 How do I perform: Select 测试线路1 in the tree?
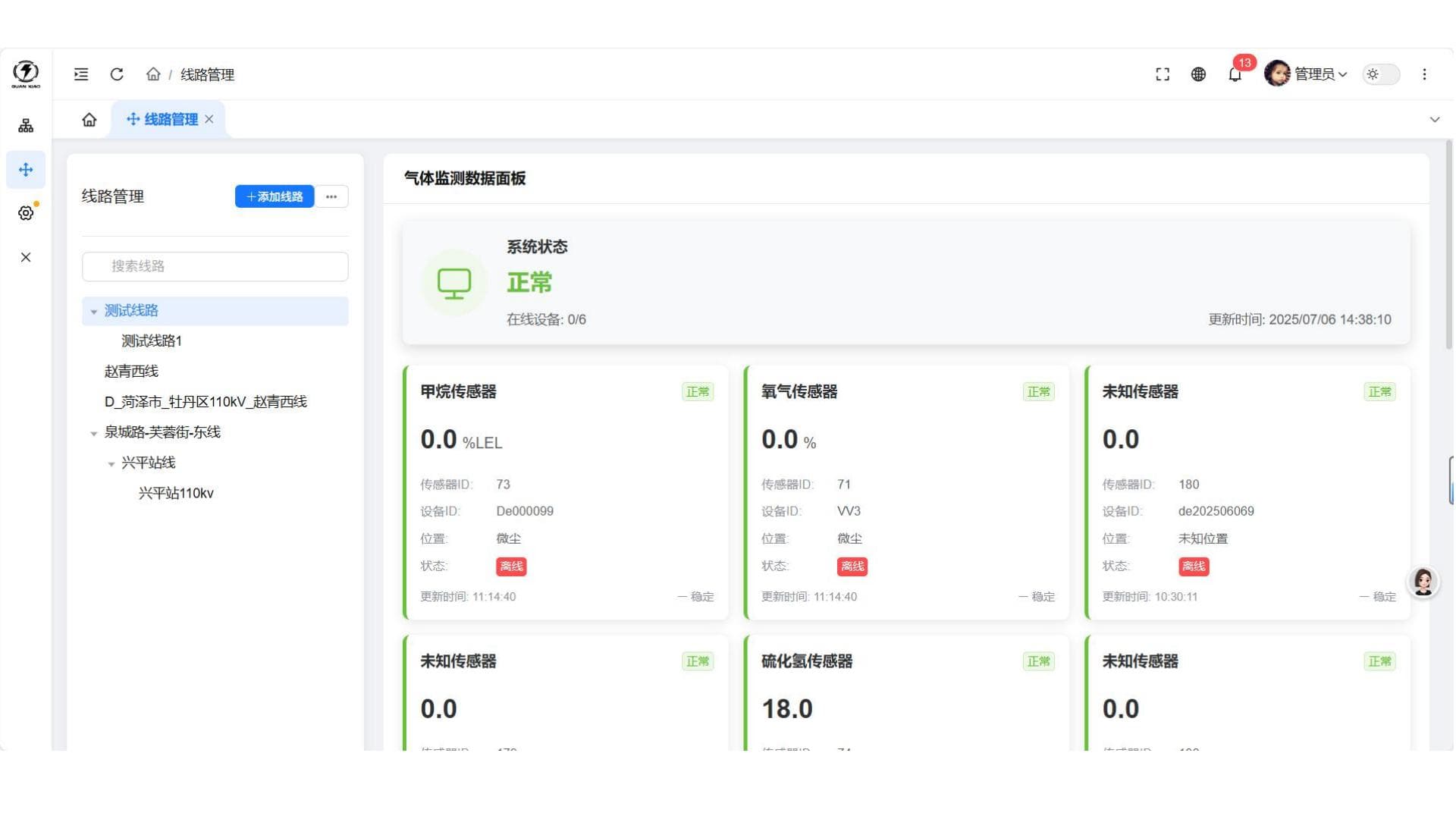(x=152, y=341)
